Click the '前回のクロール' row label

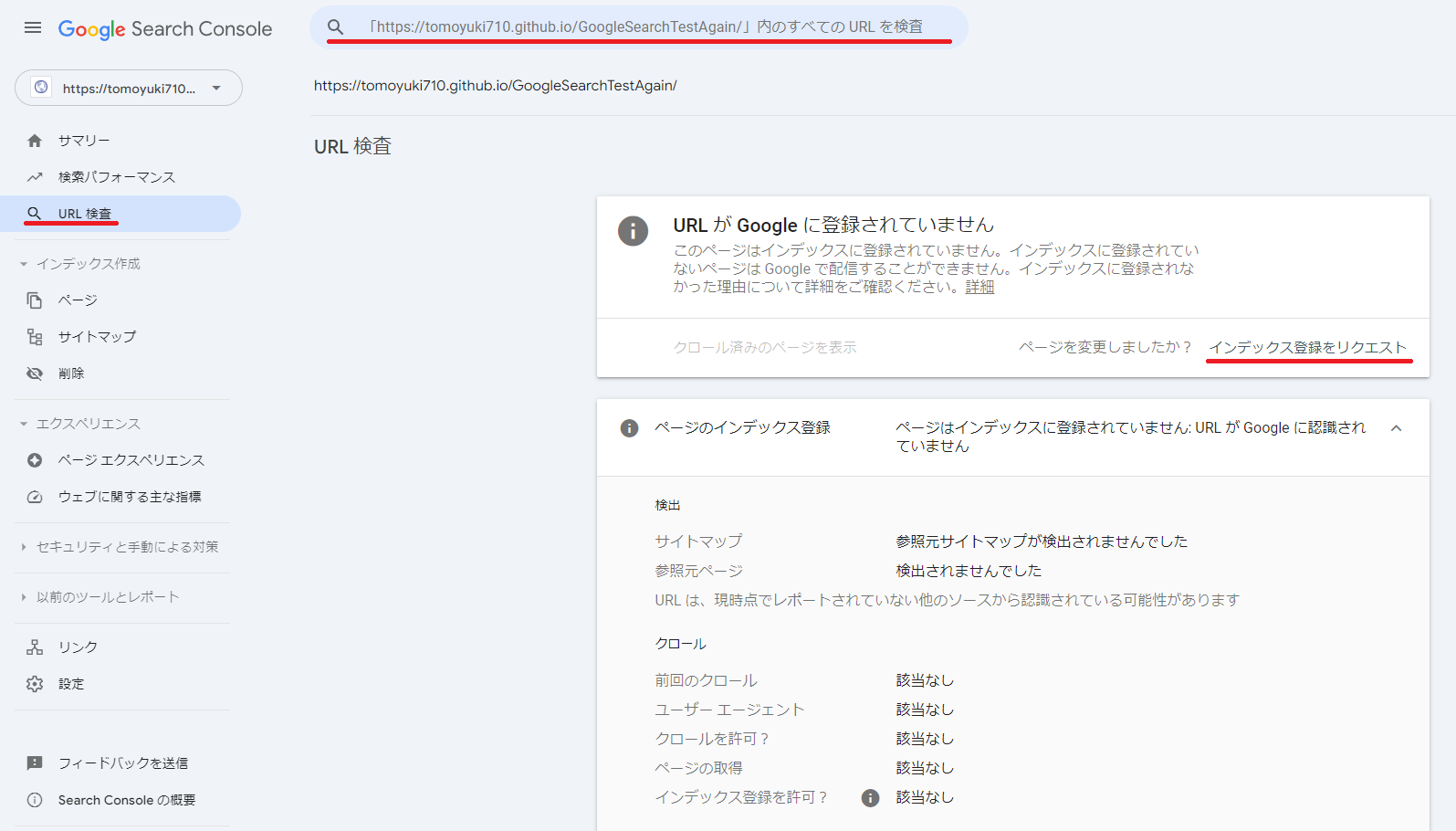(x=706, y=680)
